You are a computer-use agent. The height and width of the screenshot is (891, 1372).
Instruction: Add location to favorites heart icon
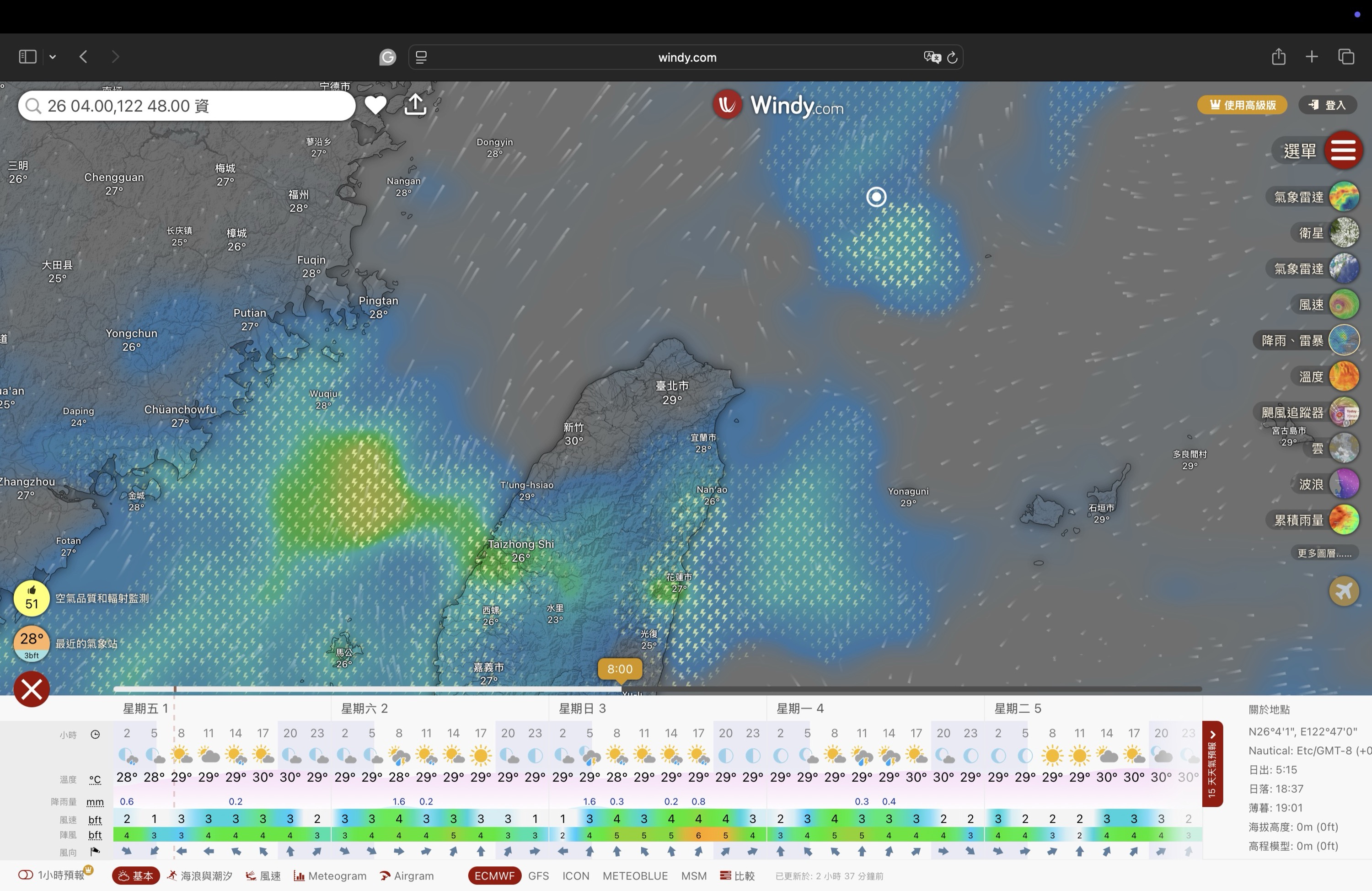coord(375,105)
